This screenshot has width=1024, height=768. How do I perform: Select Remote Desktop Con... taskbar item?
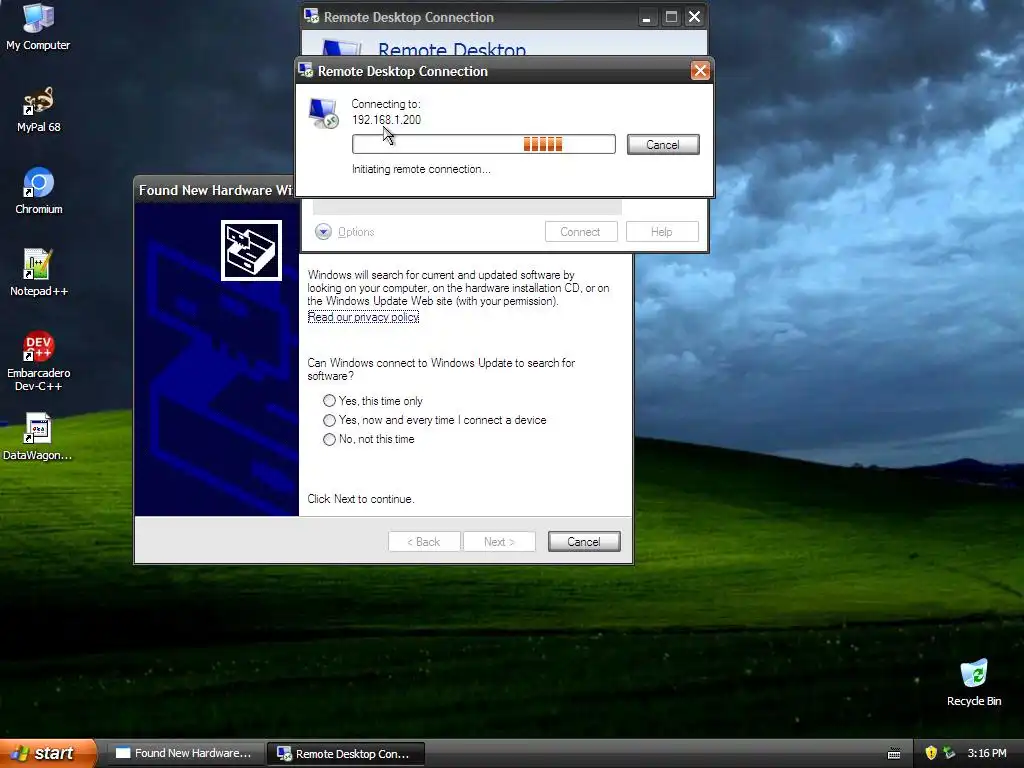coord(345,754)
